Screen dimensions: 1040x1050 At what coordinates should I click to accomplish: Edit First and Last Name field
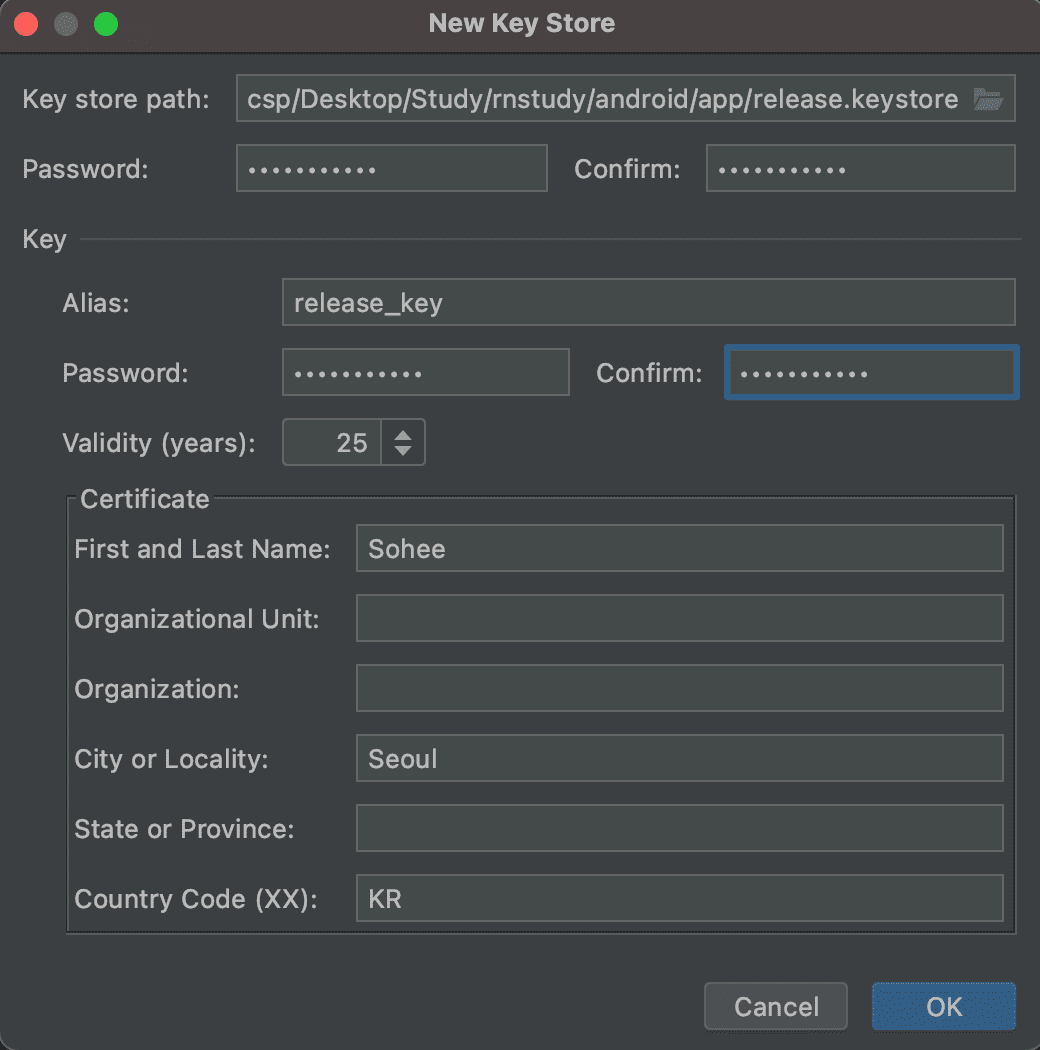(679, 549)
